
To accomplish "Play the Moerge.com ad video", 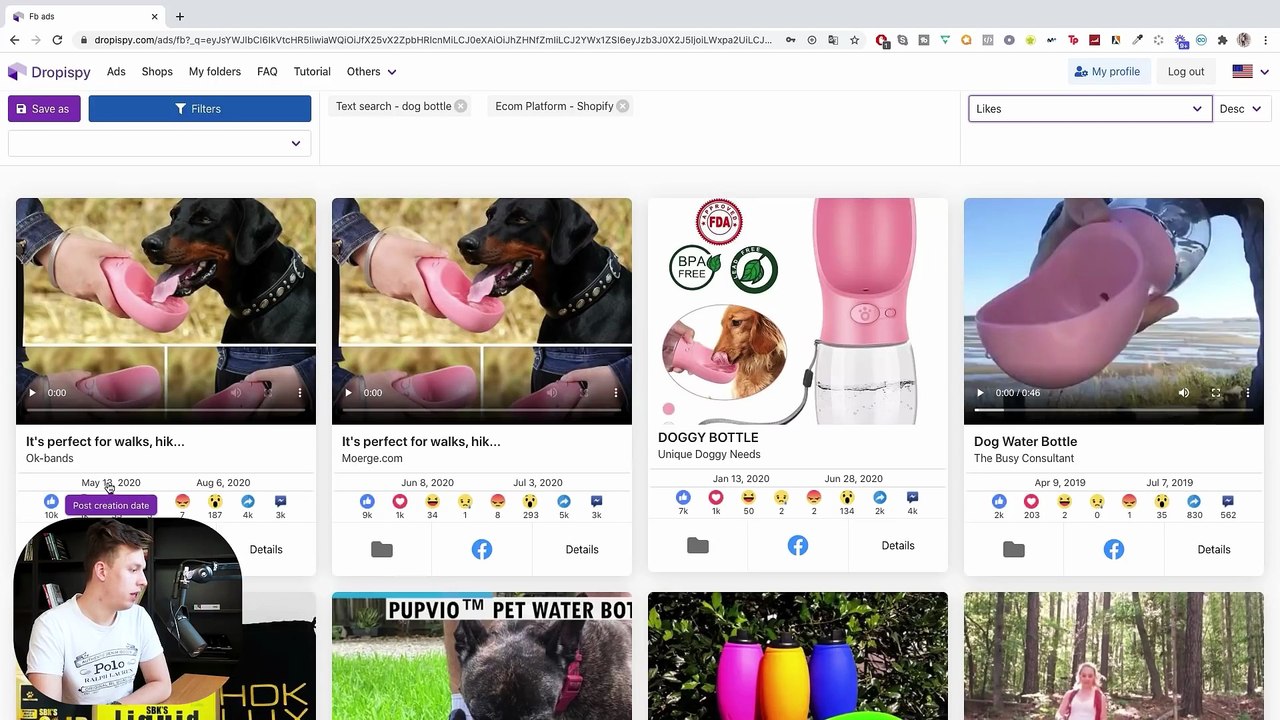I will coord(348,393).
